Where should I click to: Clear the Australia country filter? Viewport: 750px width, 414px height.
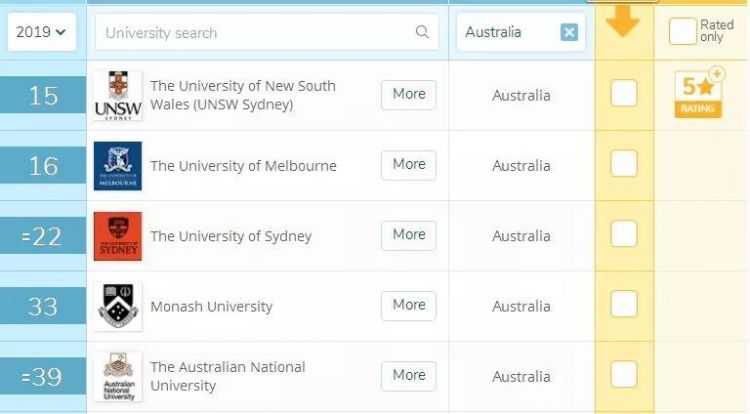coord(569,32)
